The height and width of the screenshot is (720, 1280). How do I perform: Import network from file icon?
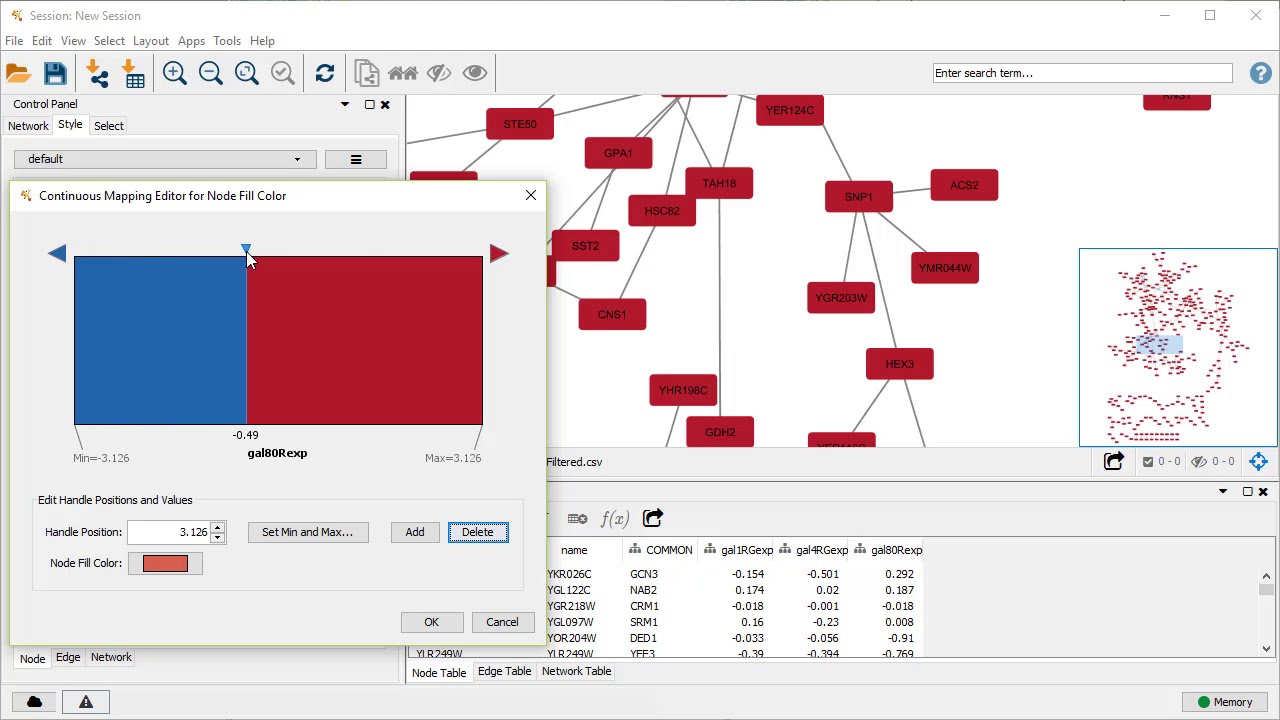pyautogui.click(x=97, y=73)
